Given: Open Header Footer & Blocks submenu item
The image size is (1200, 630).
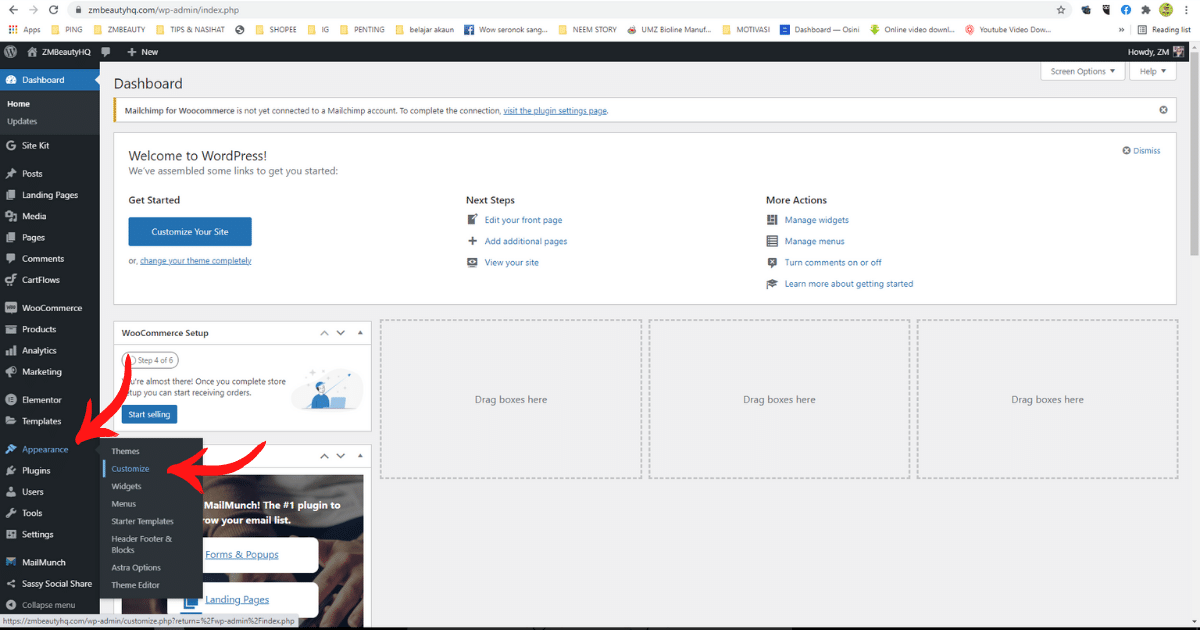Looking at the screenshot, I should coord(141,544).
